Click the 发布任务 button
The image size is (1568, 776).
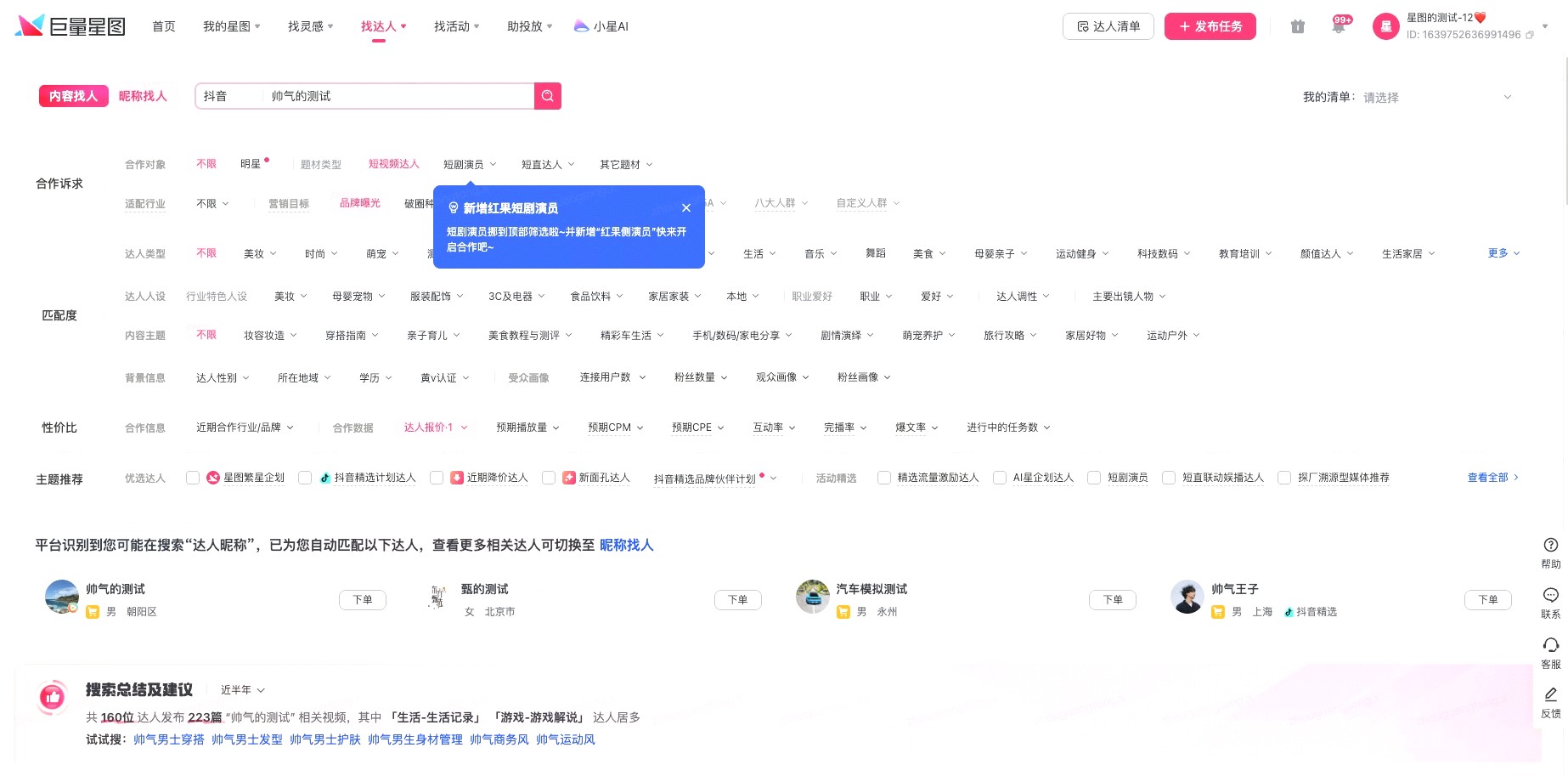[x=1210, y=26]
